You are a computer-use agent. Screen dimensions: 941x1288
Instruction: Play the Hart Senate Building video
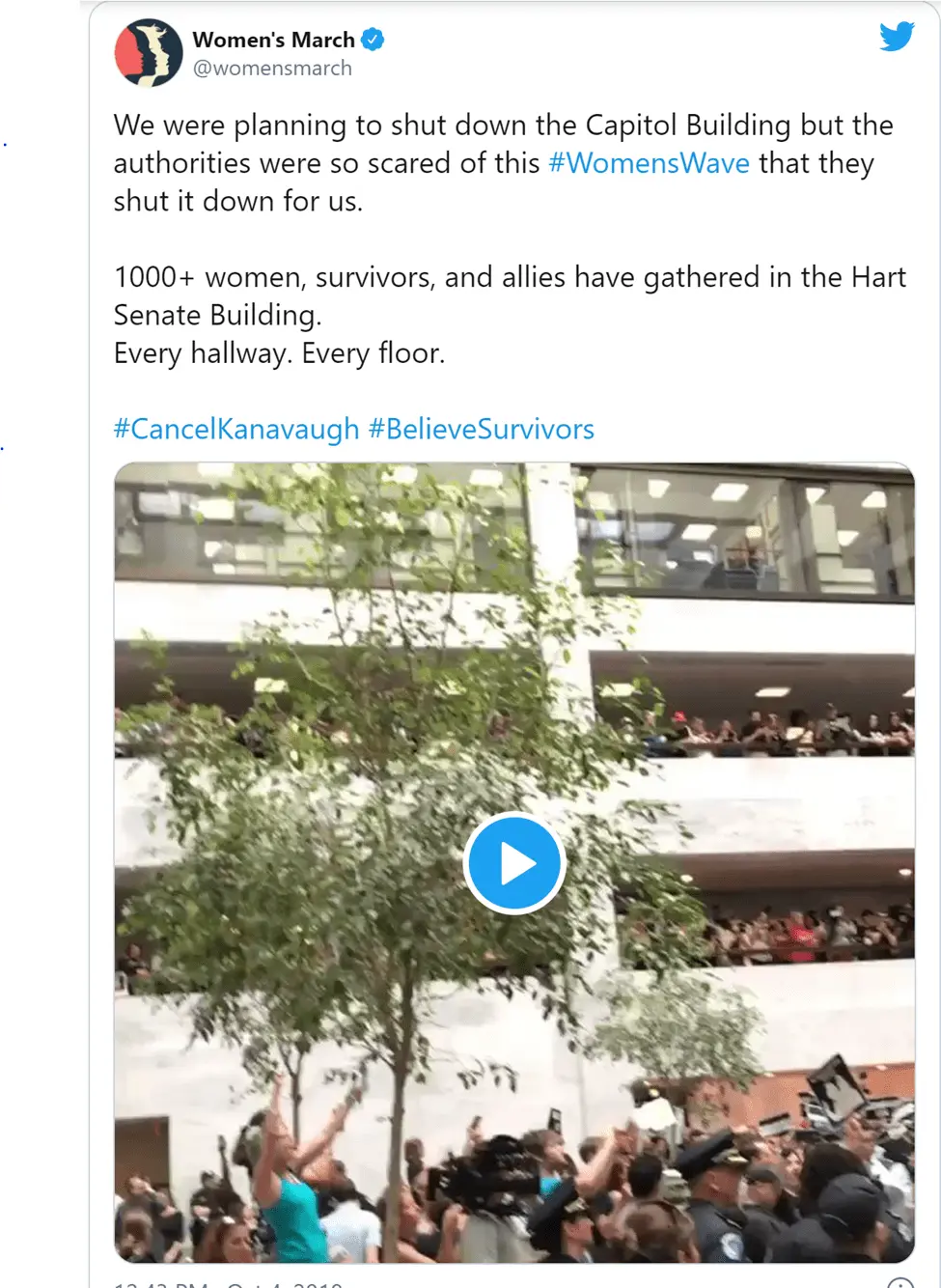(513, 864)
